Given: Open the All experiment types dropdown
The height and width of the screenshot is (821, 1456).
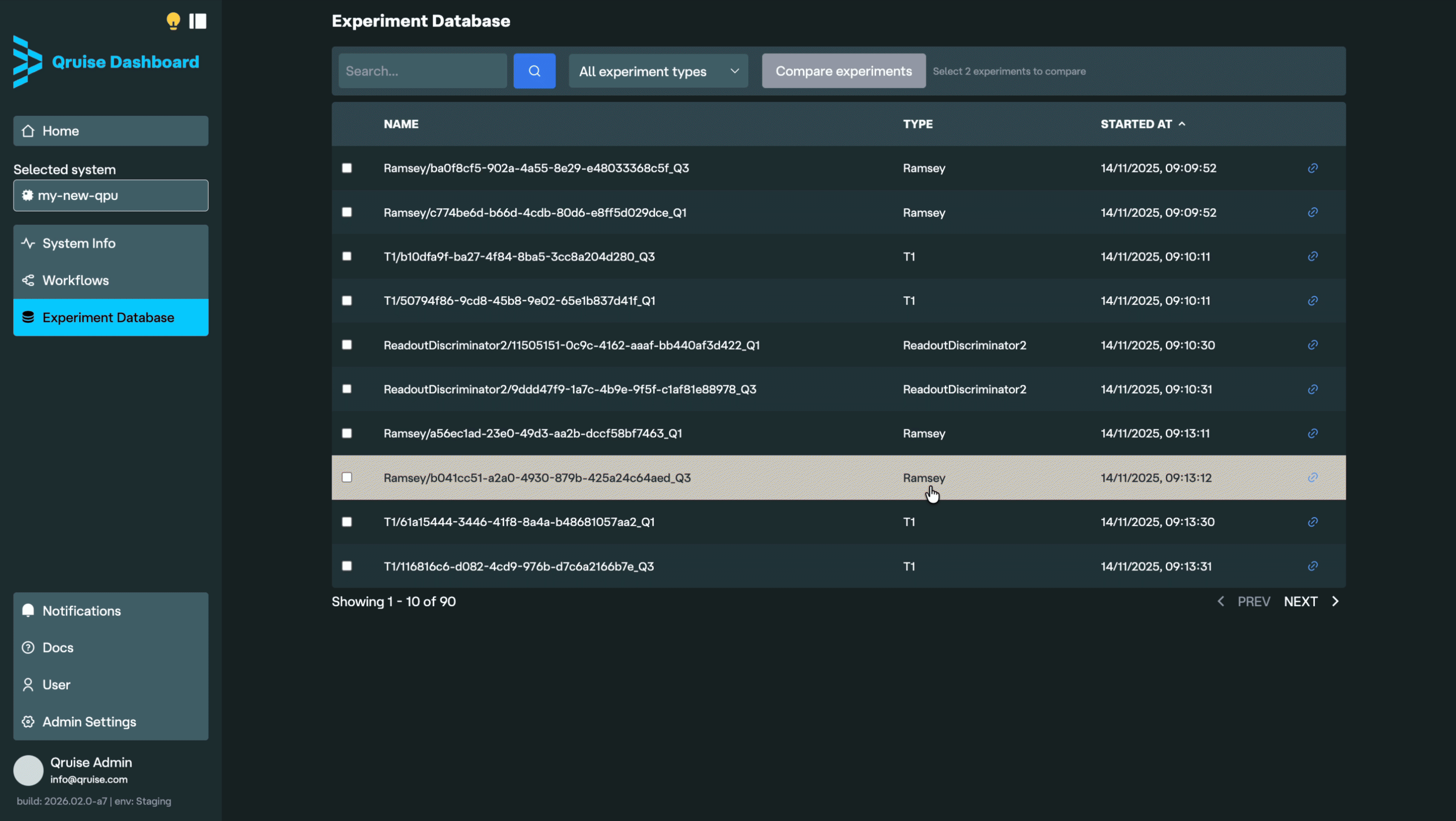Looking at the screenshot, I should pos(658,71).
